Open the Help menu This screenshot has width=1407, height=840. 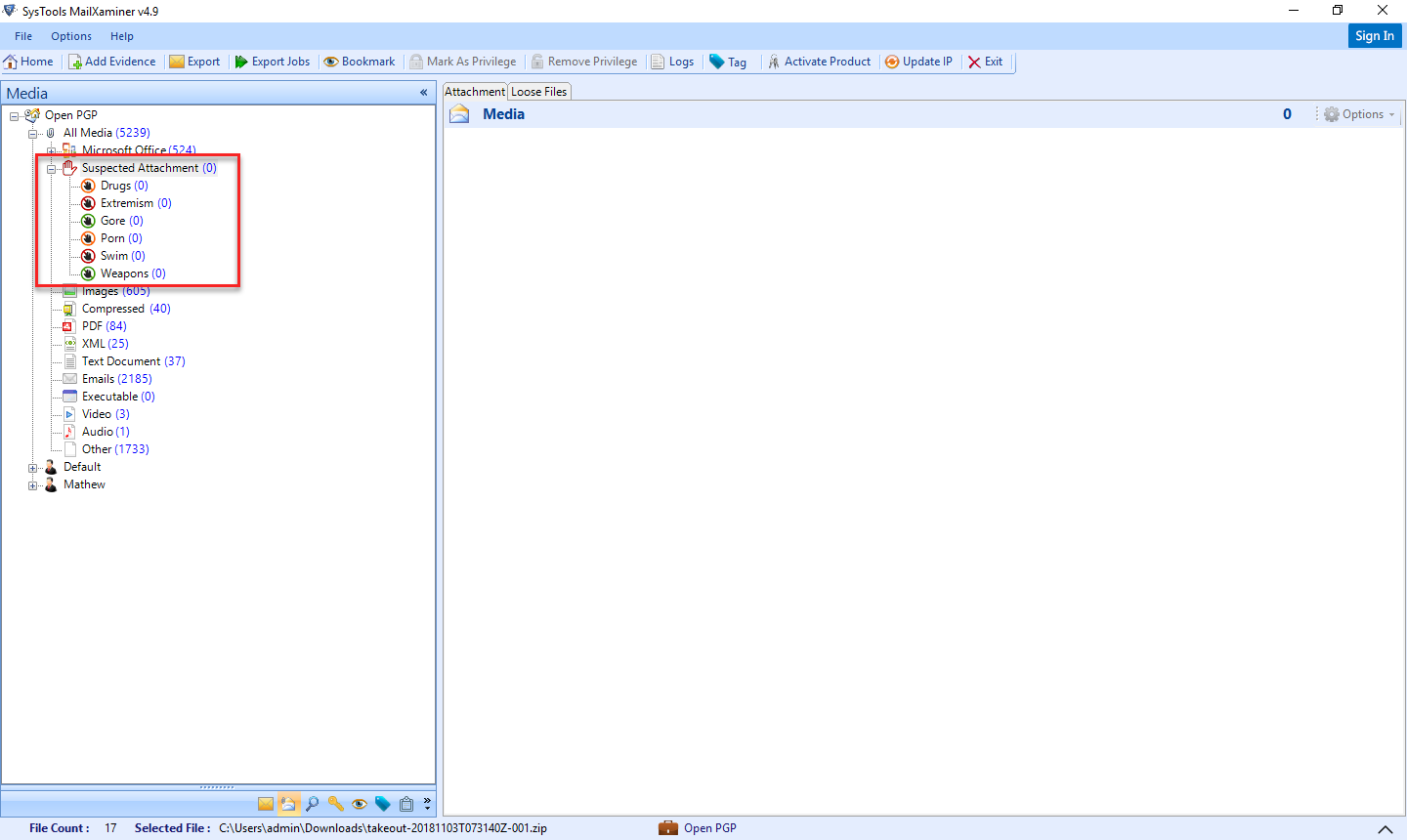[122, 36]
